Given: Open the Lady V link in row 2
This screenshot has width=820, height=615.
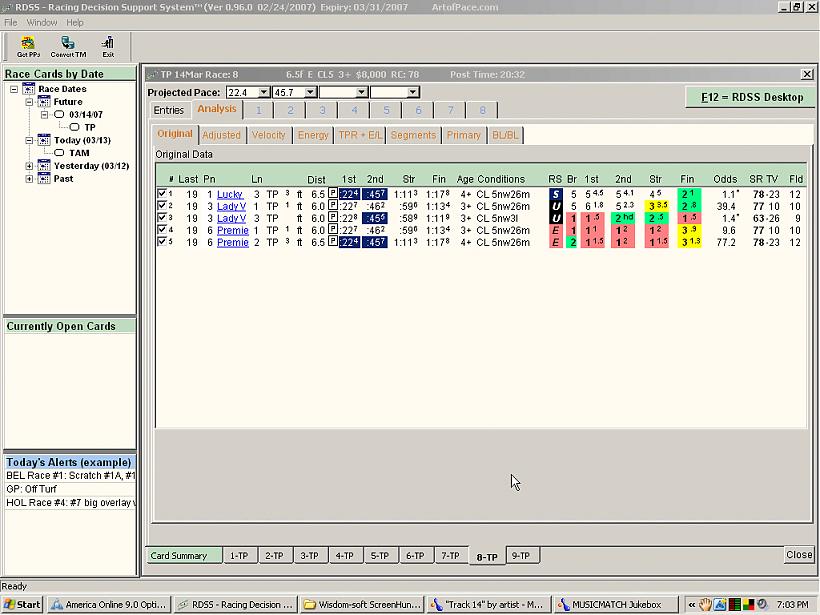Looking at the screenshot, I should click(x=231, y=207).
